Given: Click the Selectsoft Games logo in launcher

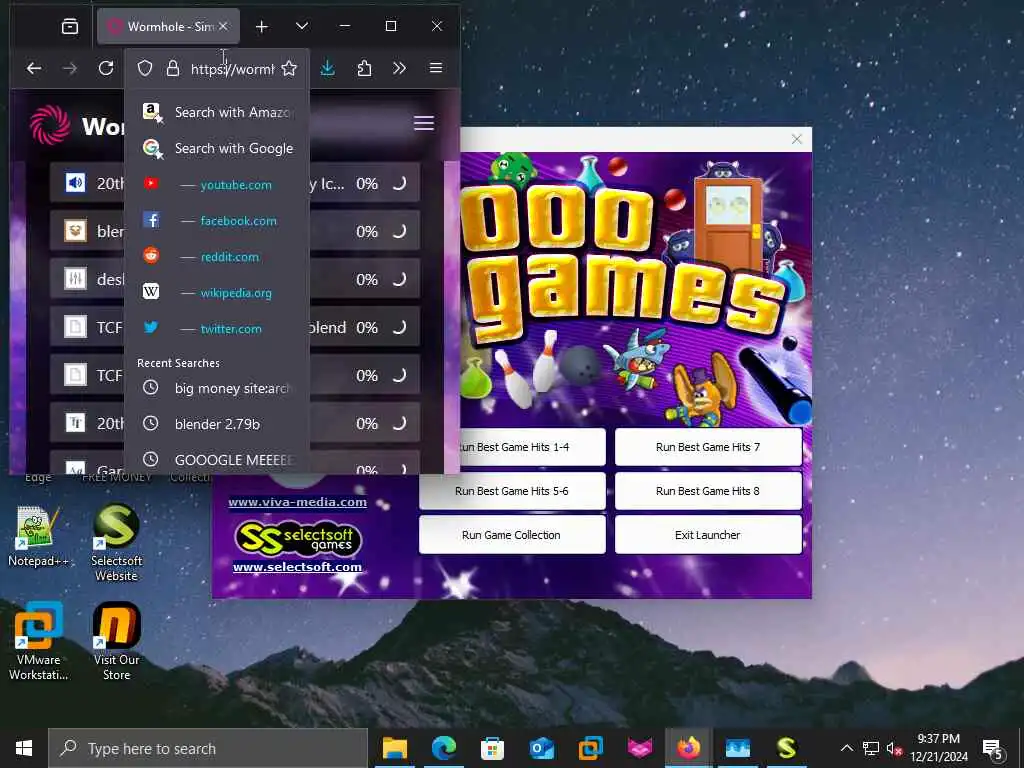Looking at the screenshot, I should (297, 539).
